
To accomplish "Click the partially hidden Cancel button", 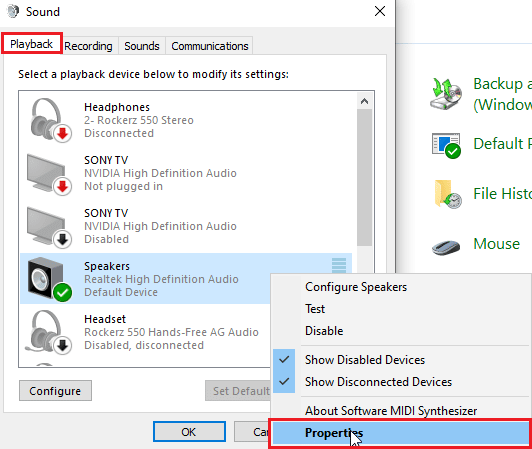I will point(252,432).
